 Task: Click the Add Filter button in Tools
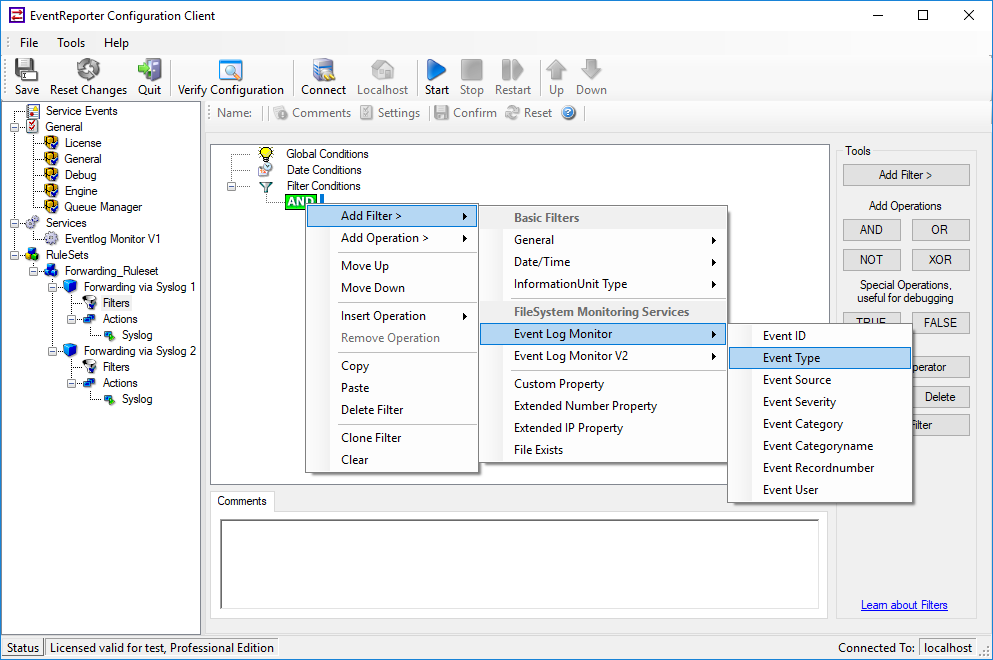pyautogui.click(x=906, y=175)
